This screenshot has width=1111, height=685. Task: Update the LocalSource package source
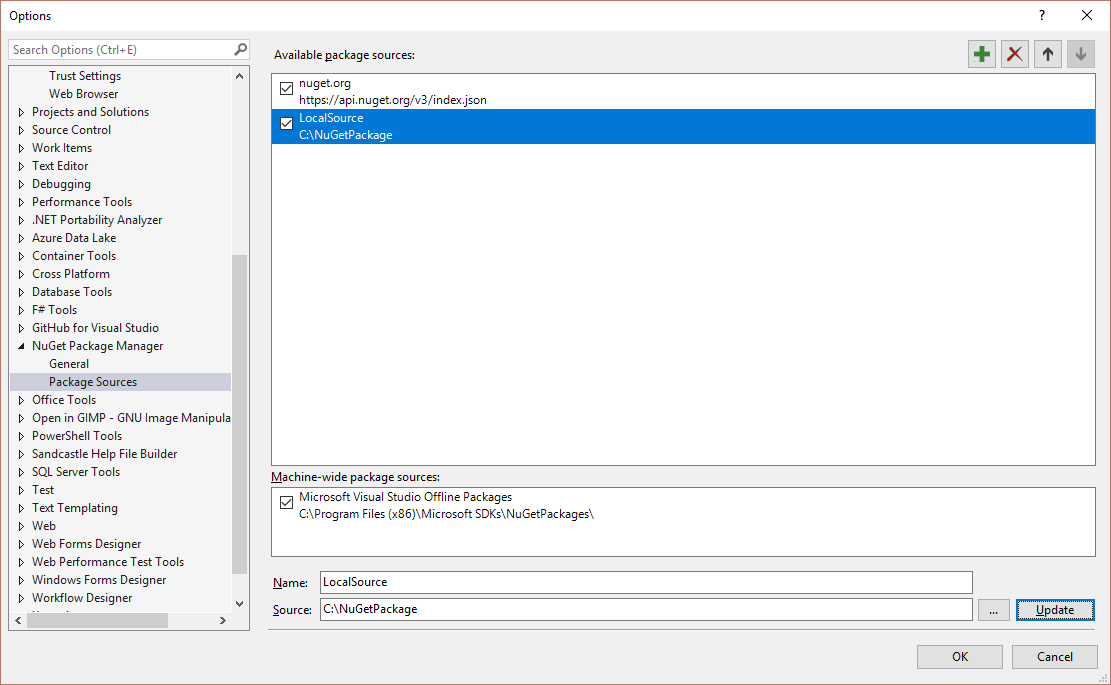(x=1055, y=609)
